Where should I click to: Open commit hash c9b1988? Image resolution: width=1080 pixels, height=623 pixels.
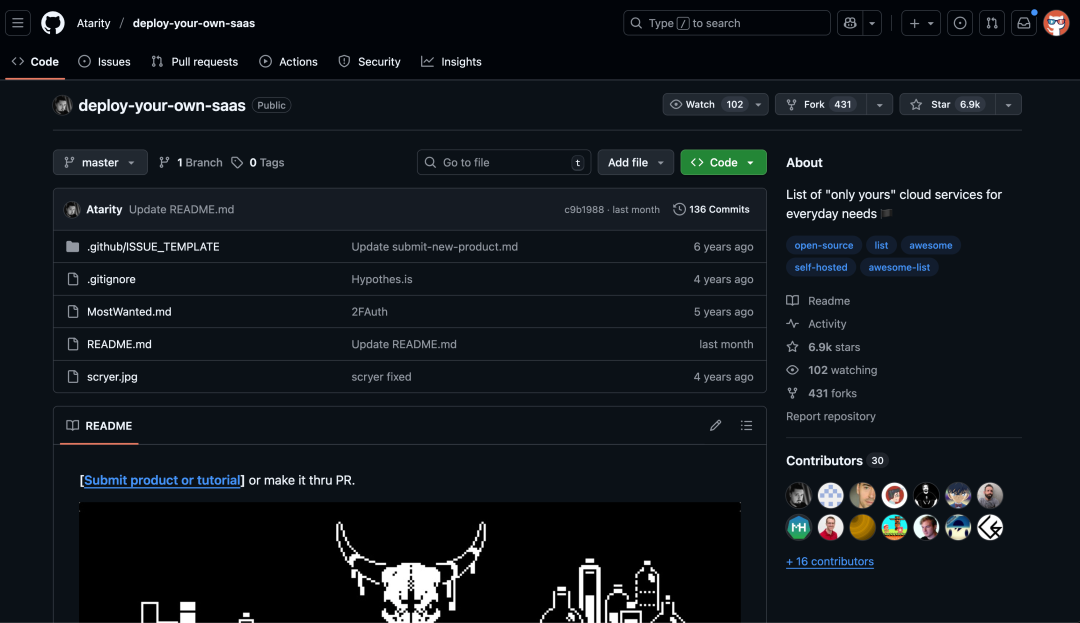584,209
